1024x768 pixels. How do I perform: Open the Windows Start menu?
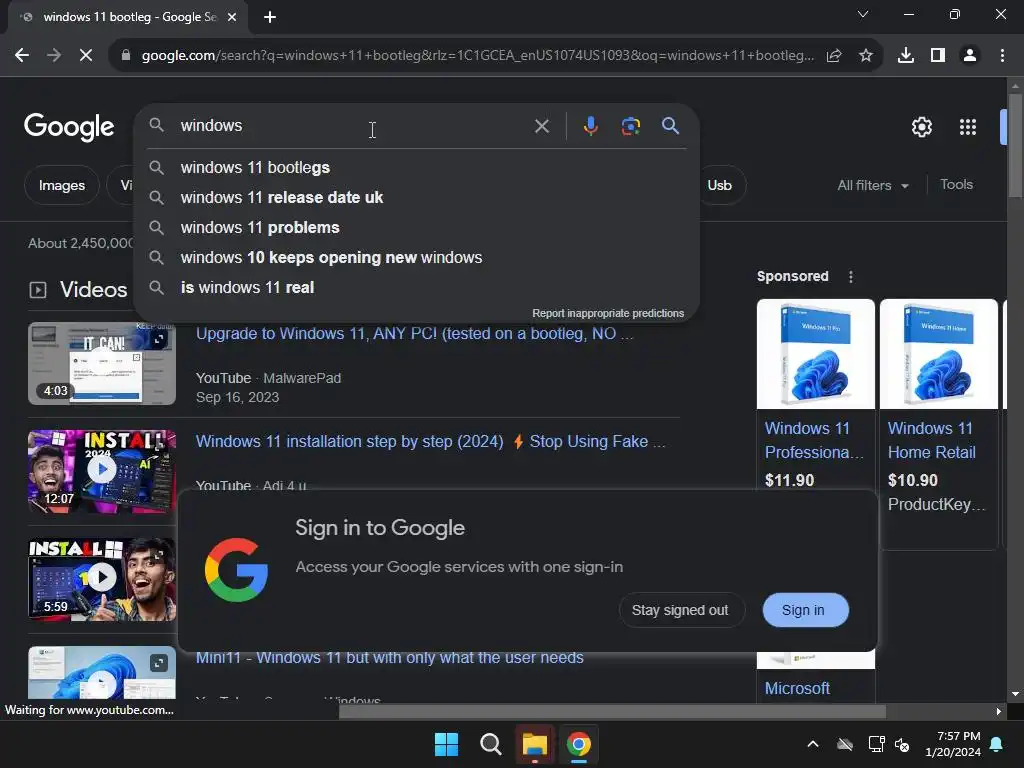tap(447, 744)
